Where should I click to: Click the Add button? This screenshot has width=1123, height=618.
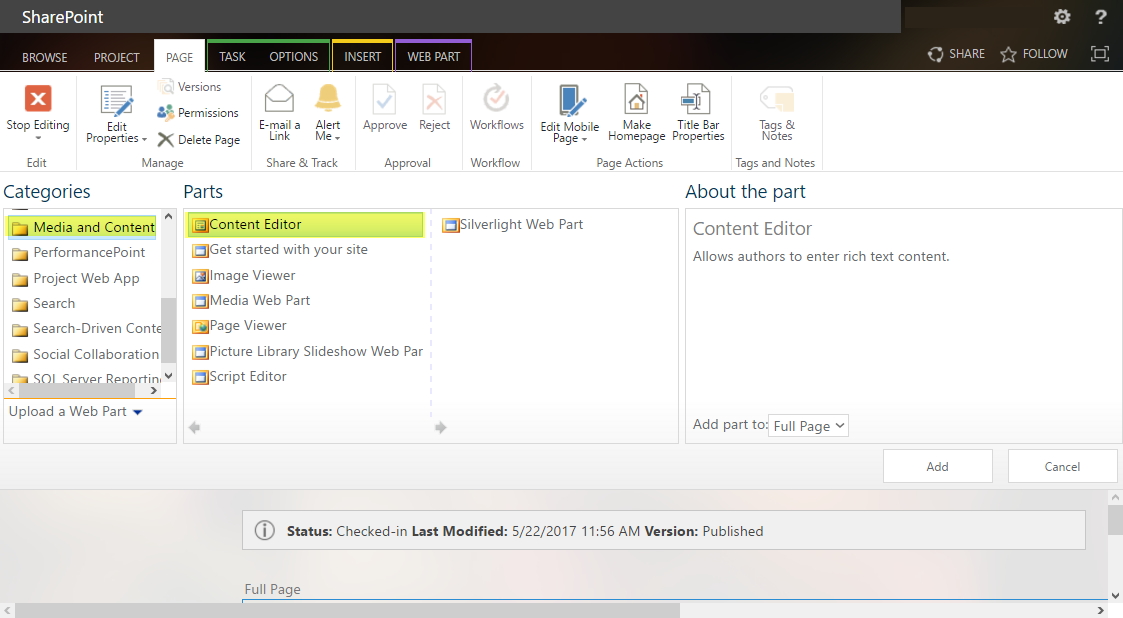coord(938,467)
